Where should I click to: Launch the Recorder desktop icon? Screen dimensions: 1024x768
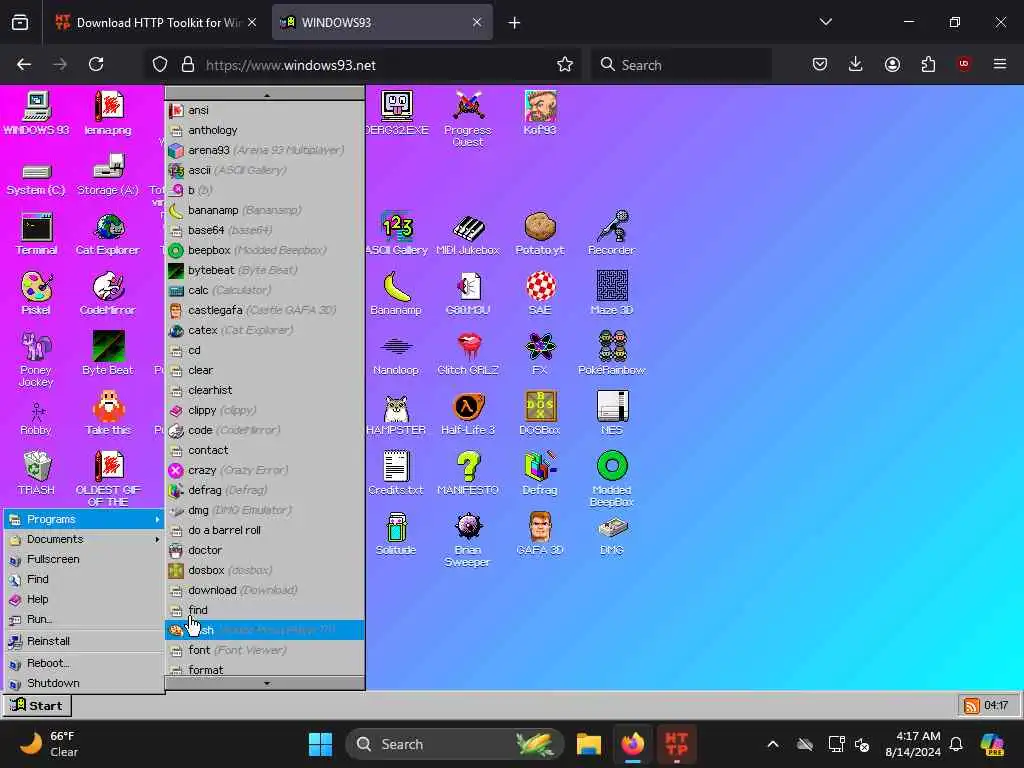612,234
